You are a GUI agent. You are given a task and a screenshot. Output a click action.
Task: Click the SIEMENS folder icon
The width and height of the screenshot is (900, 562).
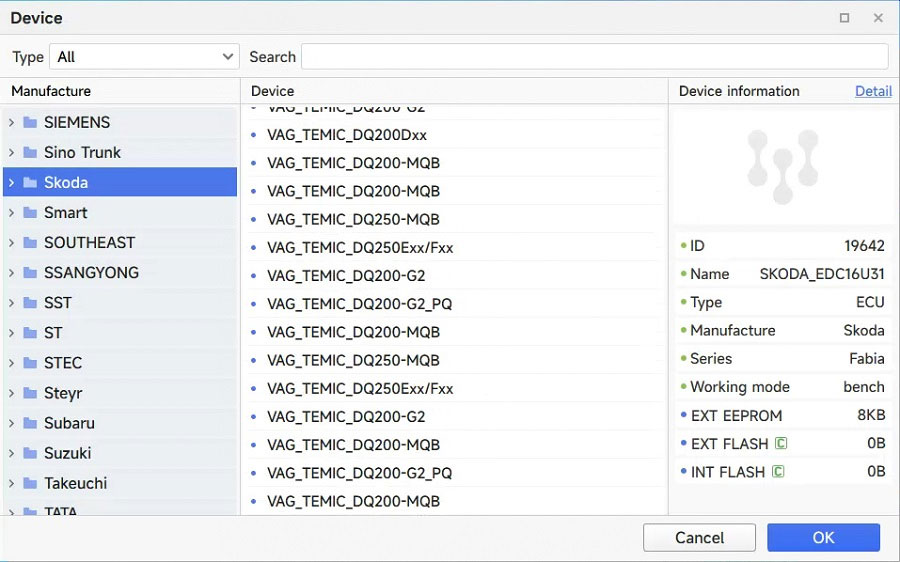pyautogui.click(x=30, y=123)
